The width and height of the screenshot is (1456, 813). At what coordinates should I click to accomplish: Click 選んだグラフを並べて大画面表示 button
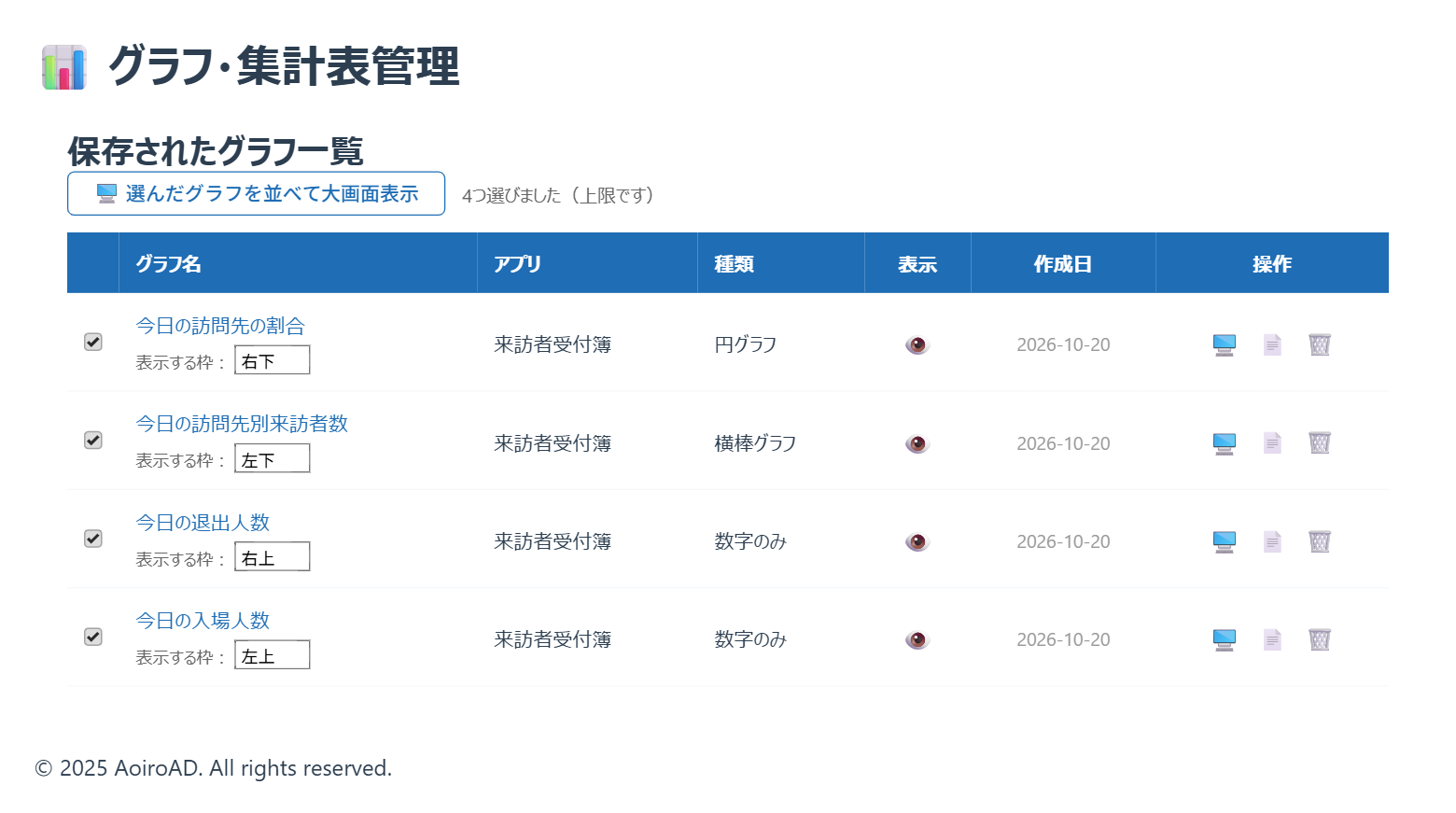pos(256,193)
